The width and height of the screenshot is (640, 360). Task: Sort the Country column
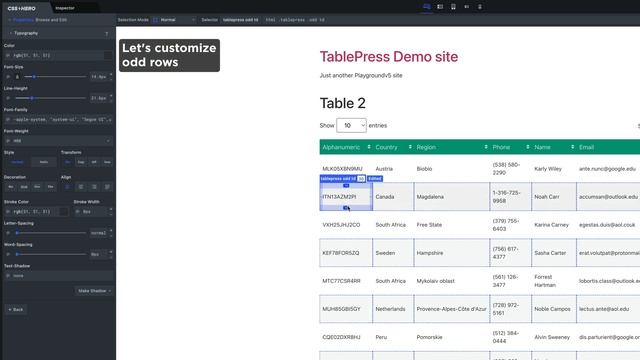tap(410, 147)
